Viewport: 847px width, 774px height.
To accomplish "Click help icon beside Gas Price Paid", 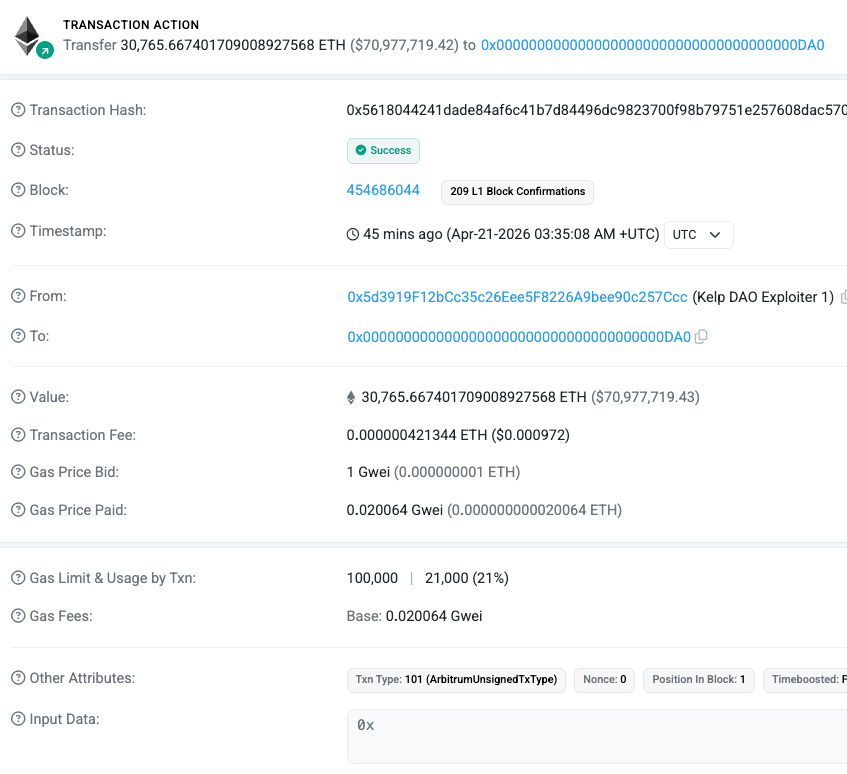I will pyautogui.click(x=18, y=509).
